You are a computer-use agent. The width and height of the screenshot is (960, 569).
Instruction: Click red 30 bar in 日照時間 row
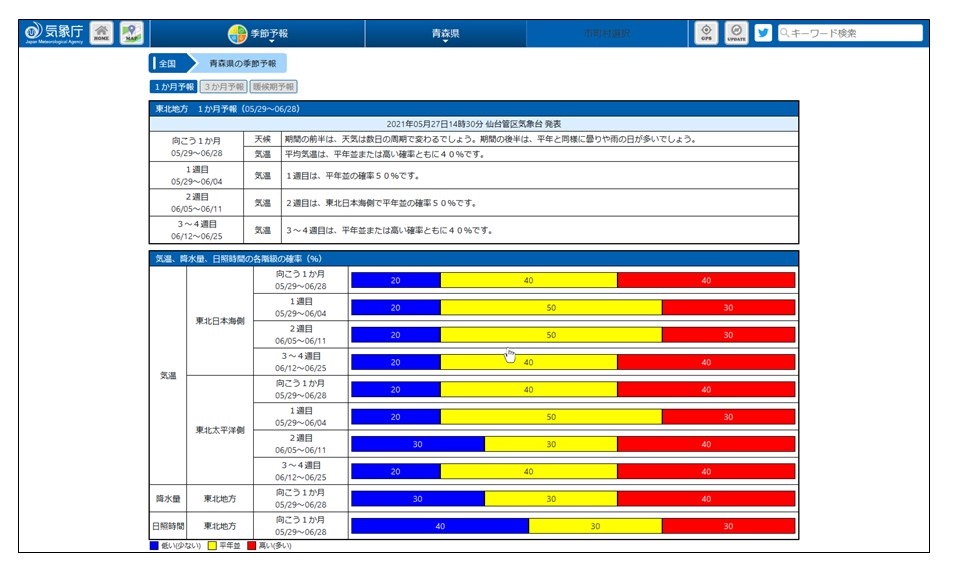pyautogui.click(x=728, y=526)
